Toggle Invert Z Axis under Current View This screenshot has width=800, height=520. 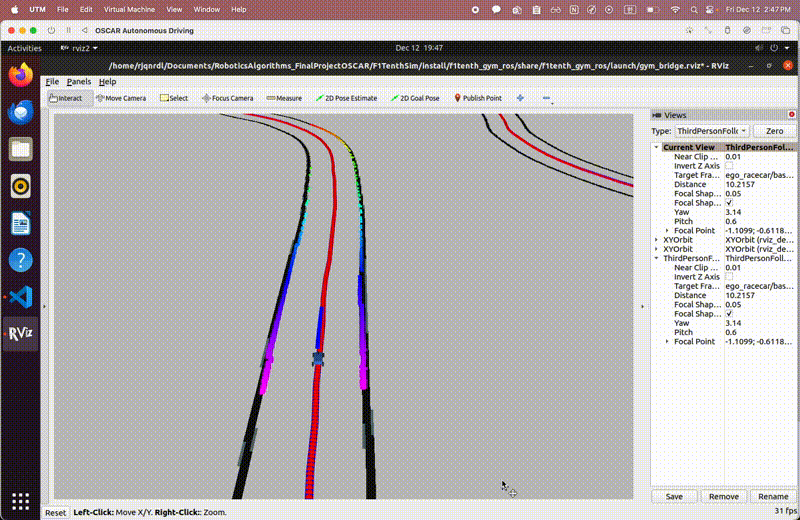(x=729, y=165)
